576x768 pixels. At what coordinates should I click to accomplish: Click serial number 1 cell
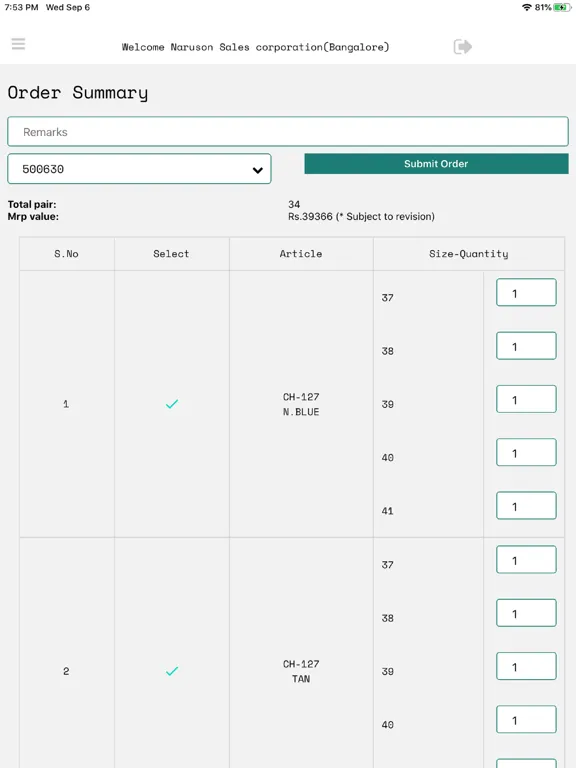66,404
